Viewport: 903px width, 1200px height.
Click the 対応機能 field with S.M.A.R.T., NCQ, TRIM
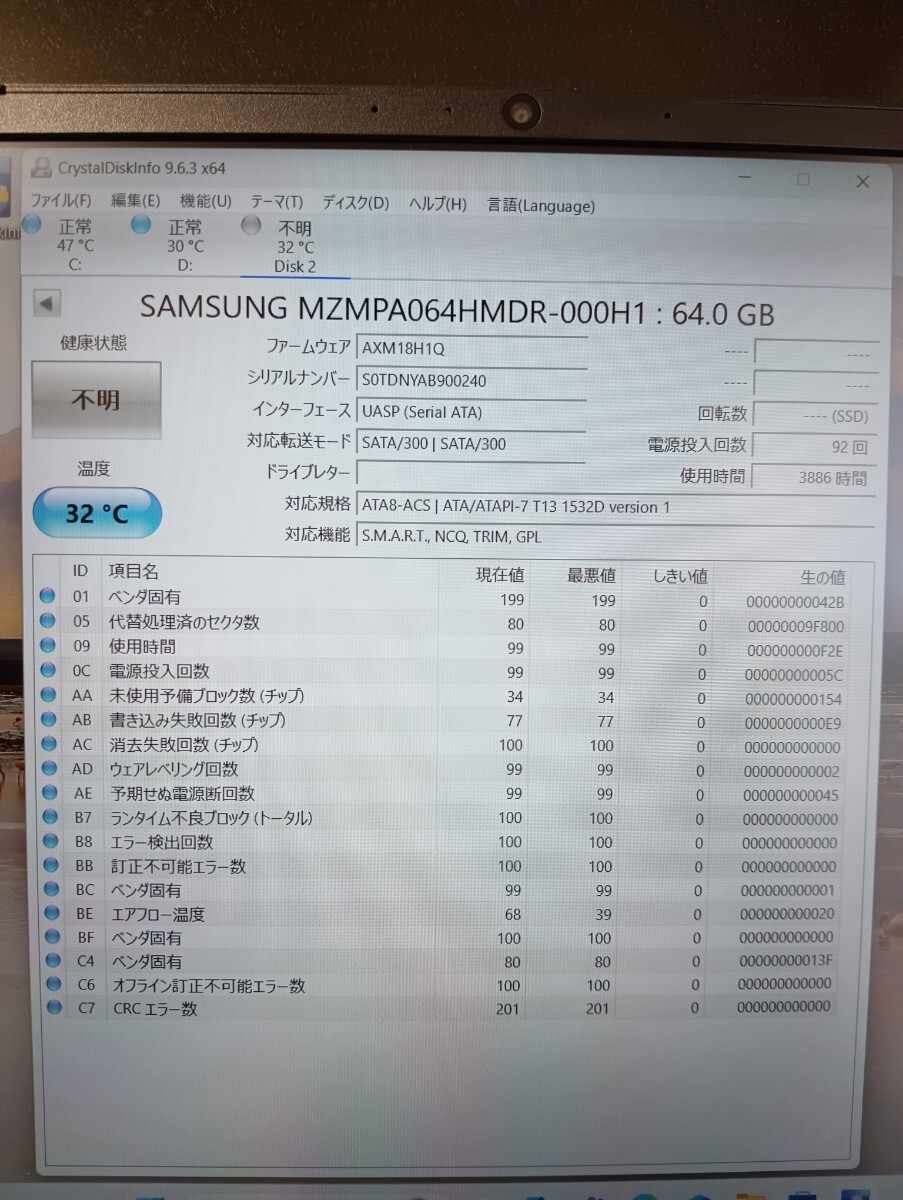(615, 537)
